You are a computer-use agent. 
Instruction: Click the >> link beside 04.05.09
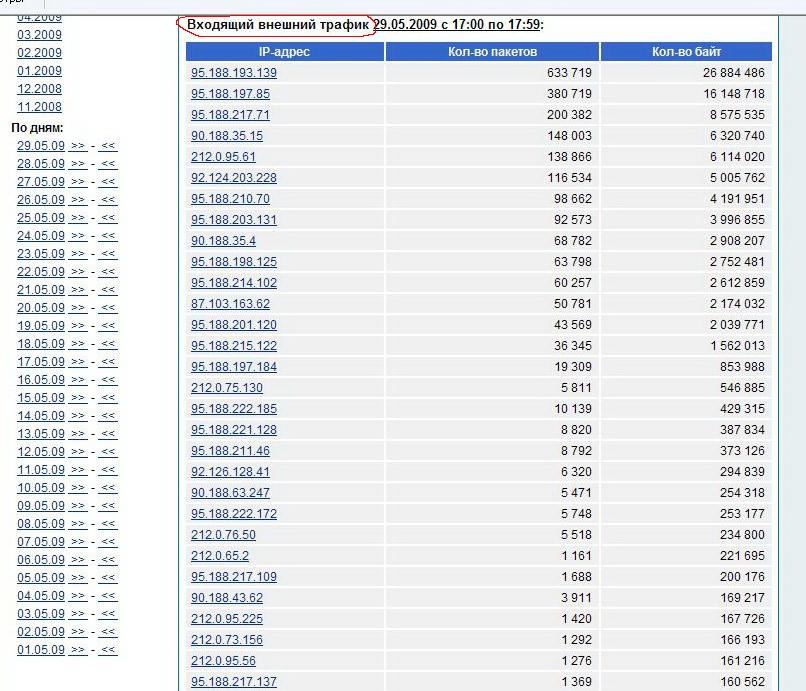[78, 596]
